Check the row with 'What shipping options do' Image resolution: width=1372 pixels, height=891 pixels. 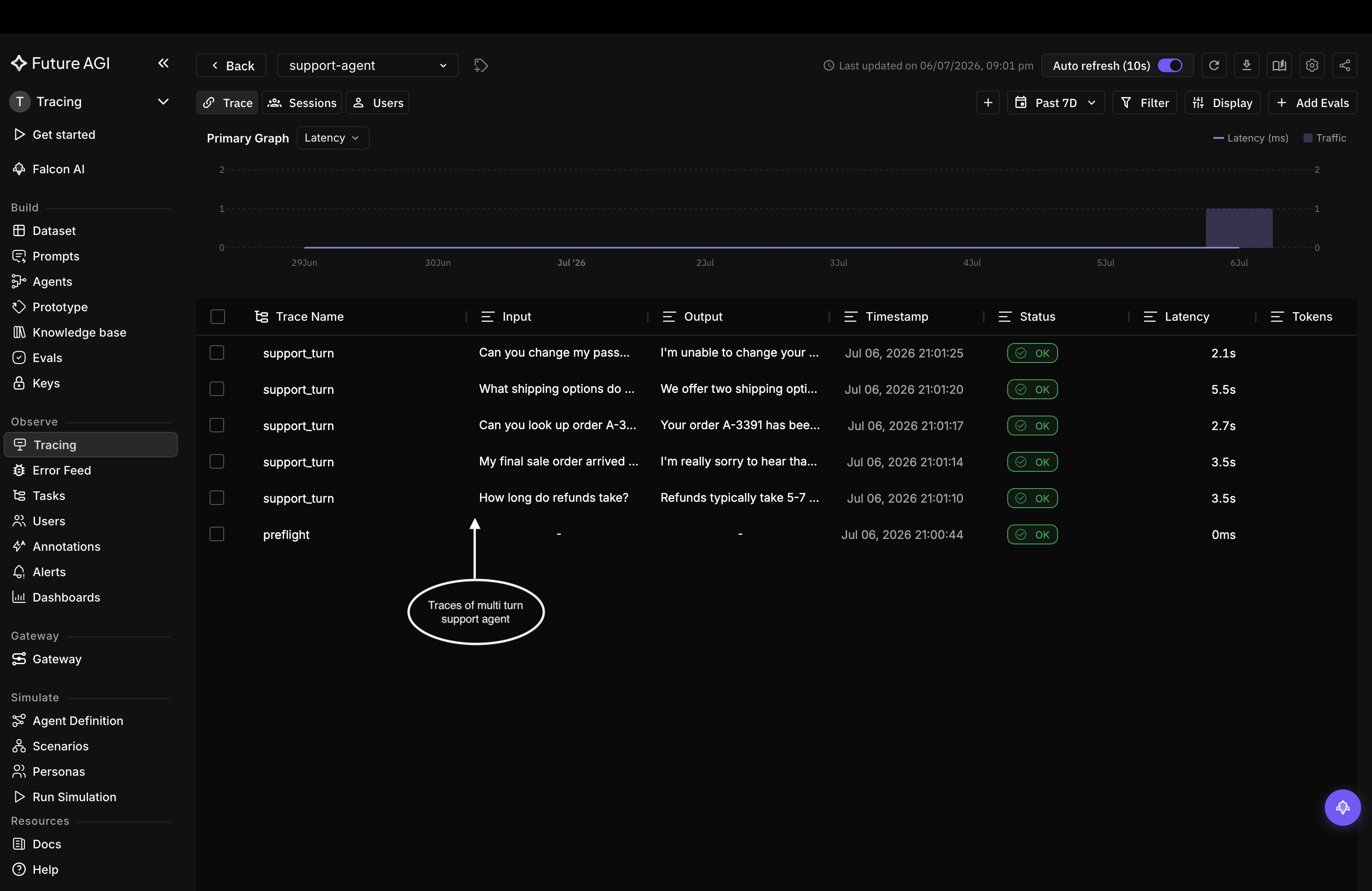pyautogui.click(x=217, y=389)
